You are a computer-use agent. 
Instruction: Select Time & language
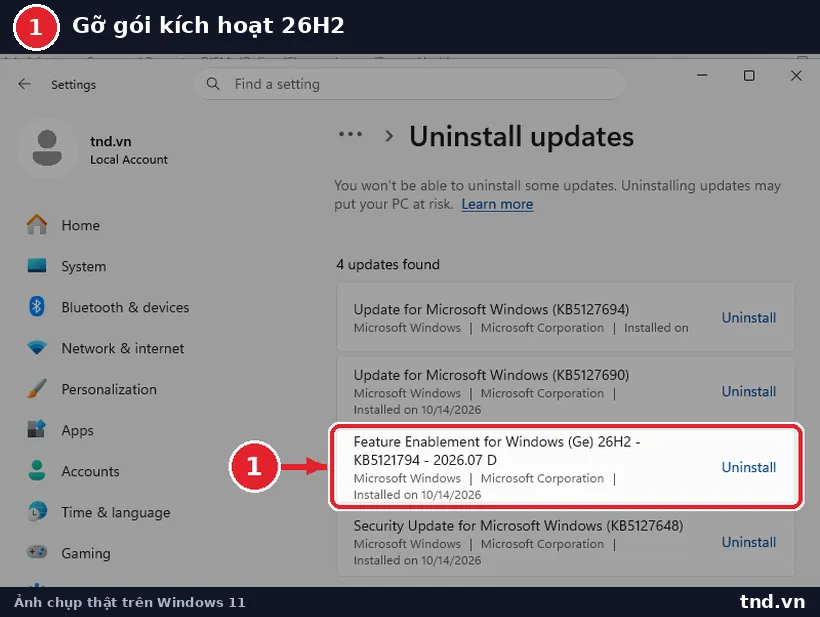click(116, 512)
